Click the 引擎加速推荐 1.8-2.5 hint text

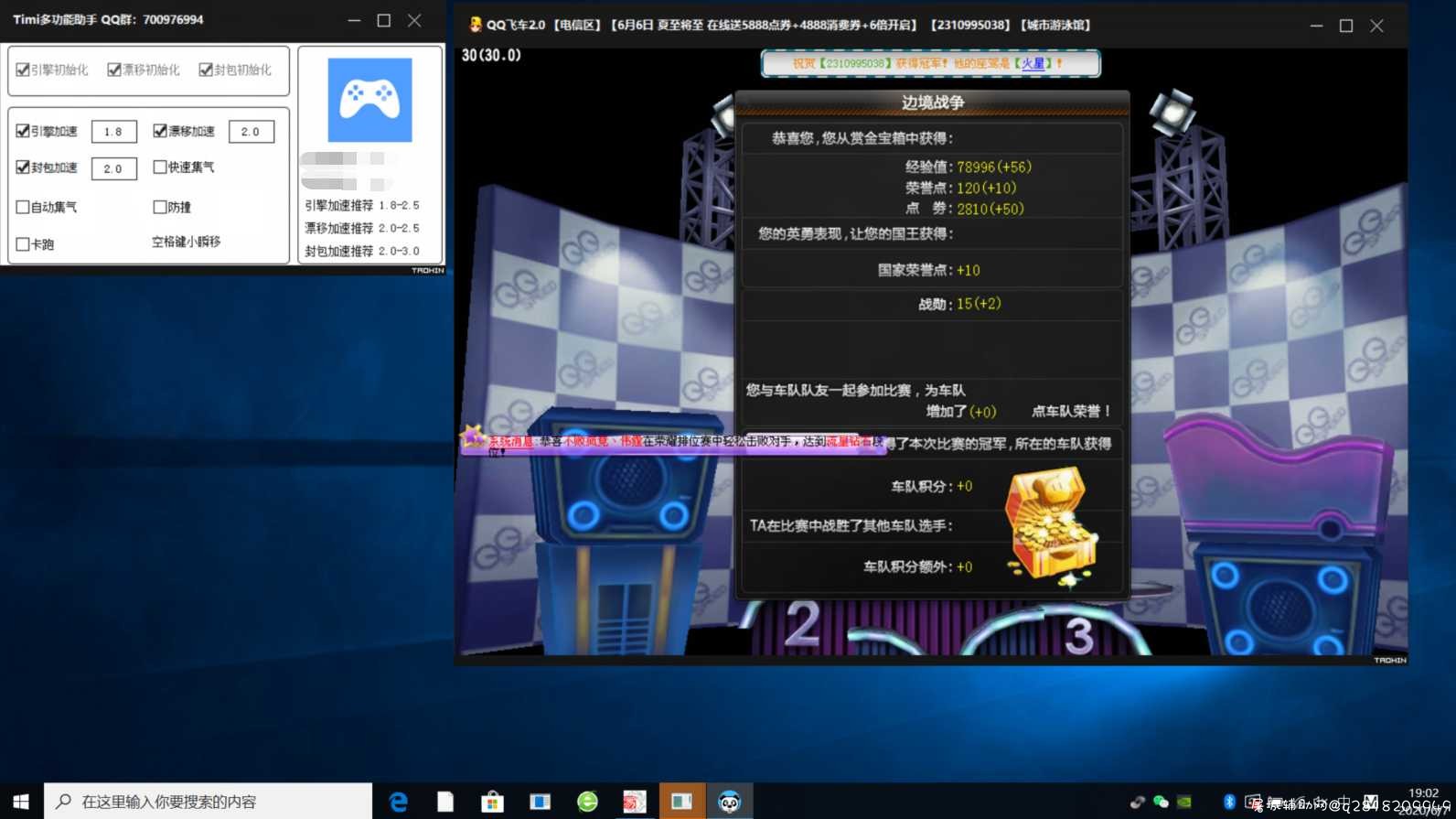coord(362,205)
